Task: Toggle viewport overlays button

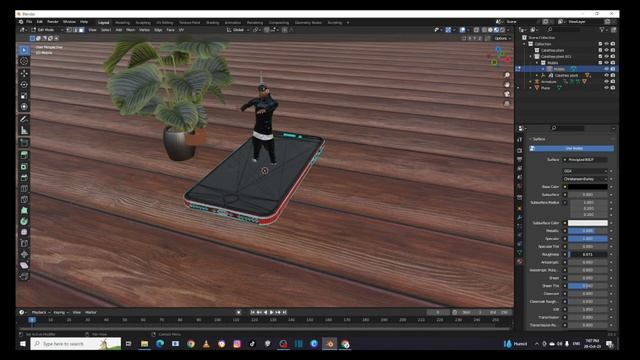Action: (x=462, y=30)
